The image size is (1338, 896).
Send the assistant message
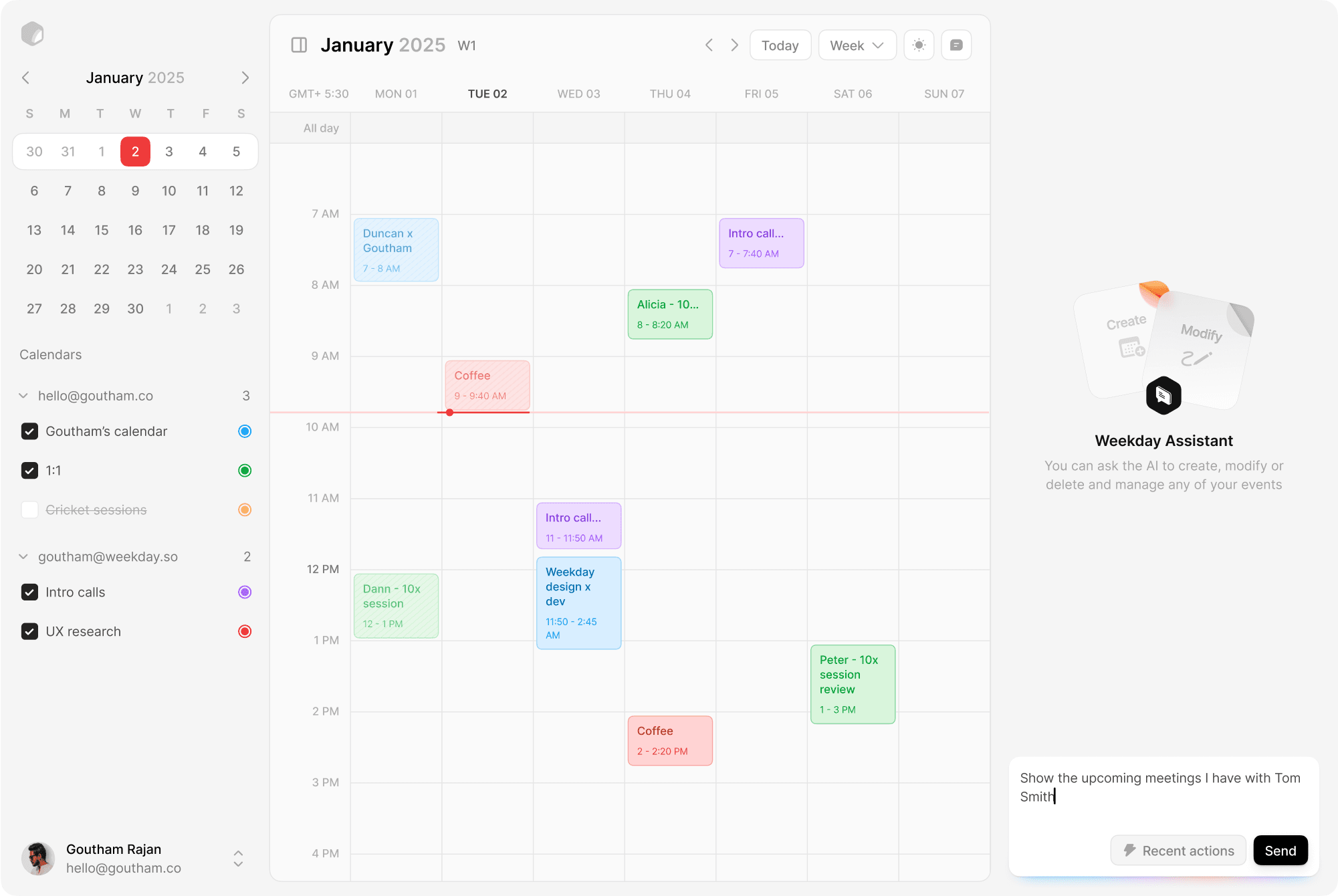point(1280,851)
